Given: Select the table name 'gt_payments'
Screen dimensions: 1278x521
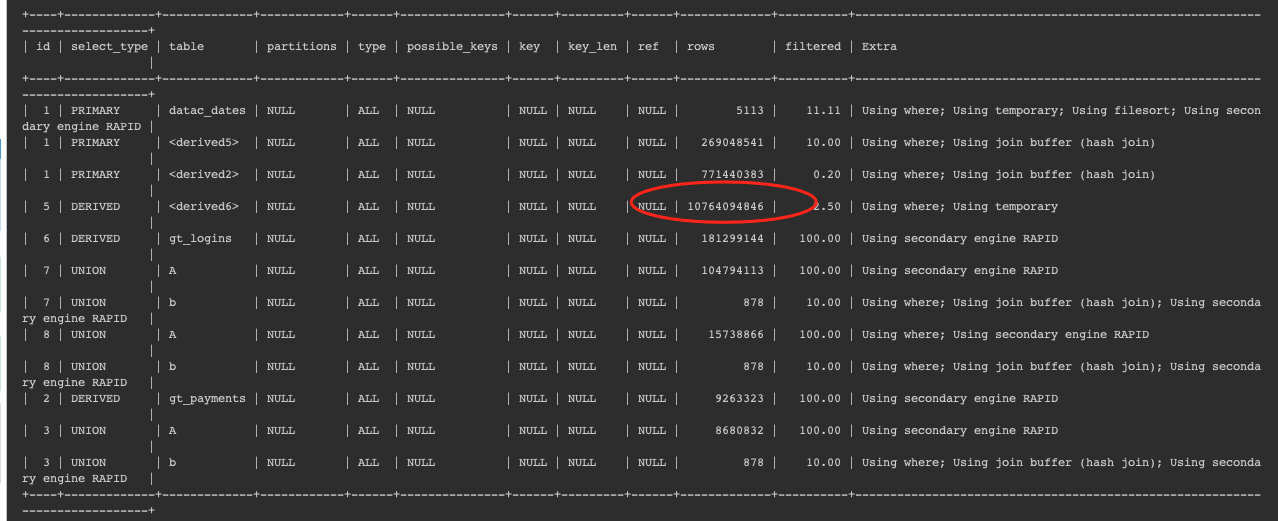Looking at the screenshot, I should [x=208, y=399].
